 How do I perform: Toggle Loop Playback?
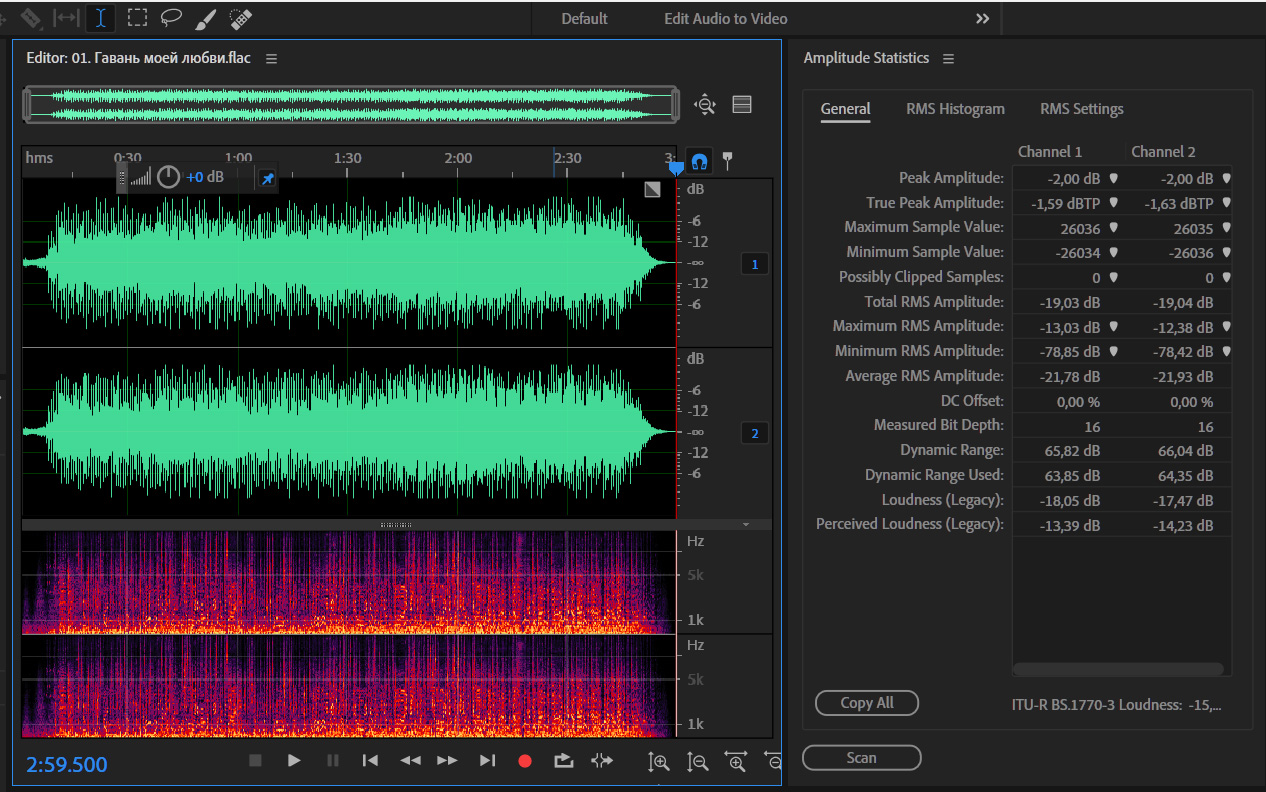click(x=563, y=761)
